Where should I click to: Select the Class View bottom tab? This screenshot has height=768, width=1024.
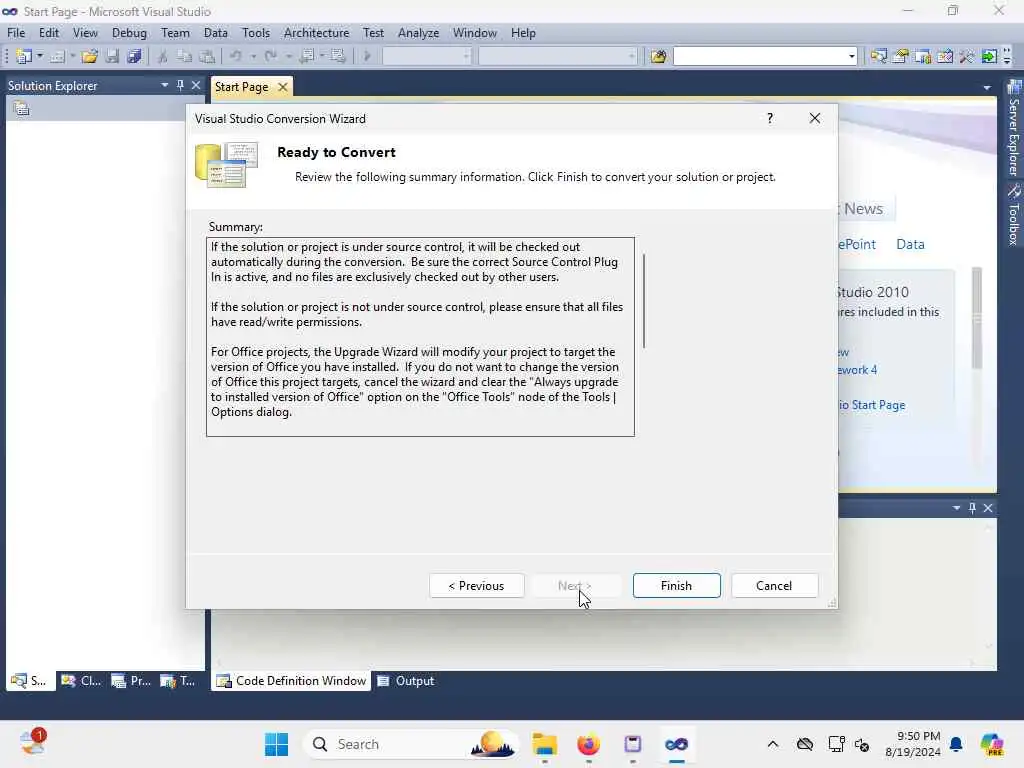pos(82,681)
